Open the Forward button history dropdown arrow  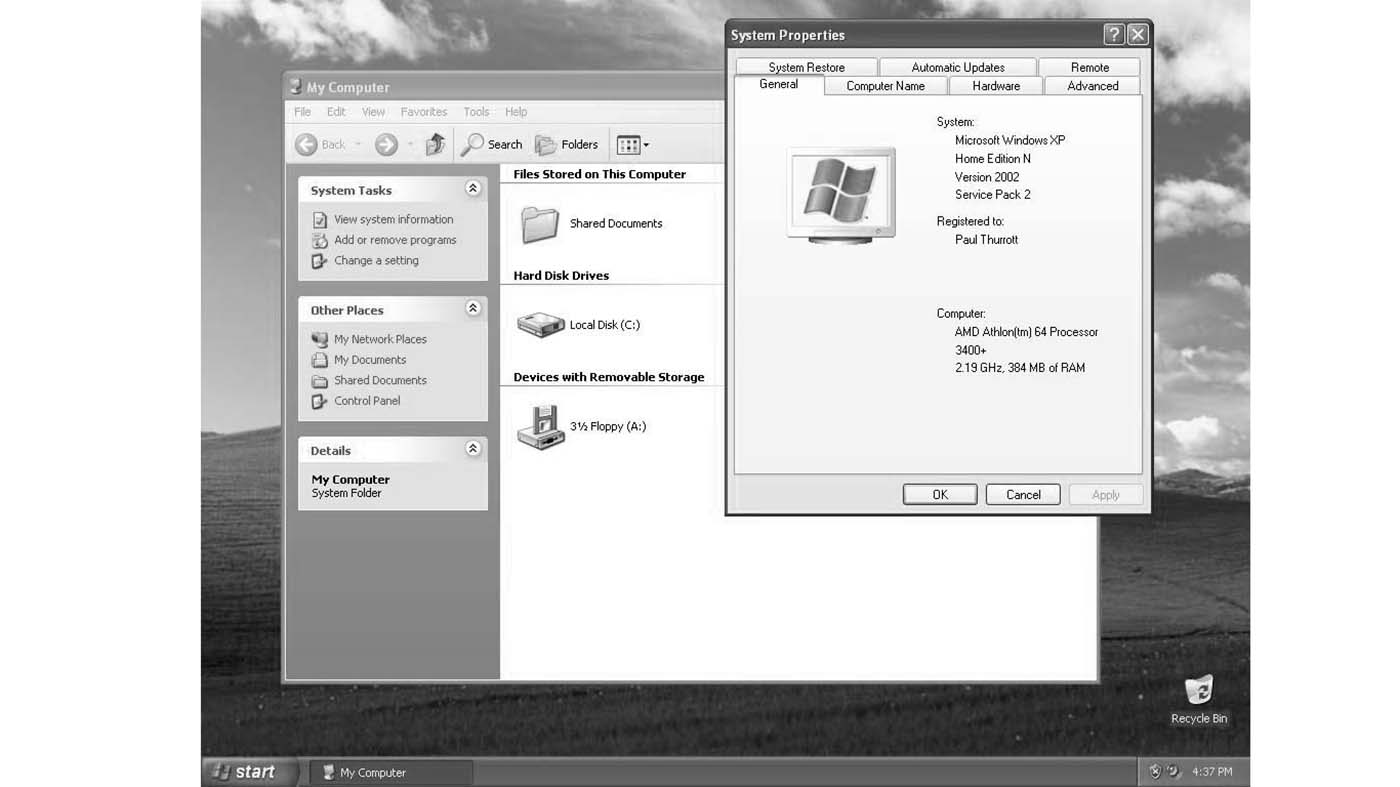(410, 145)
